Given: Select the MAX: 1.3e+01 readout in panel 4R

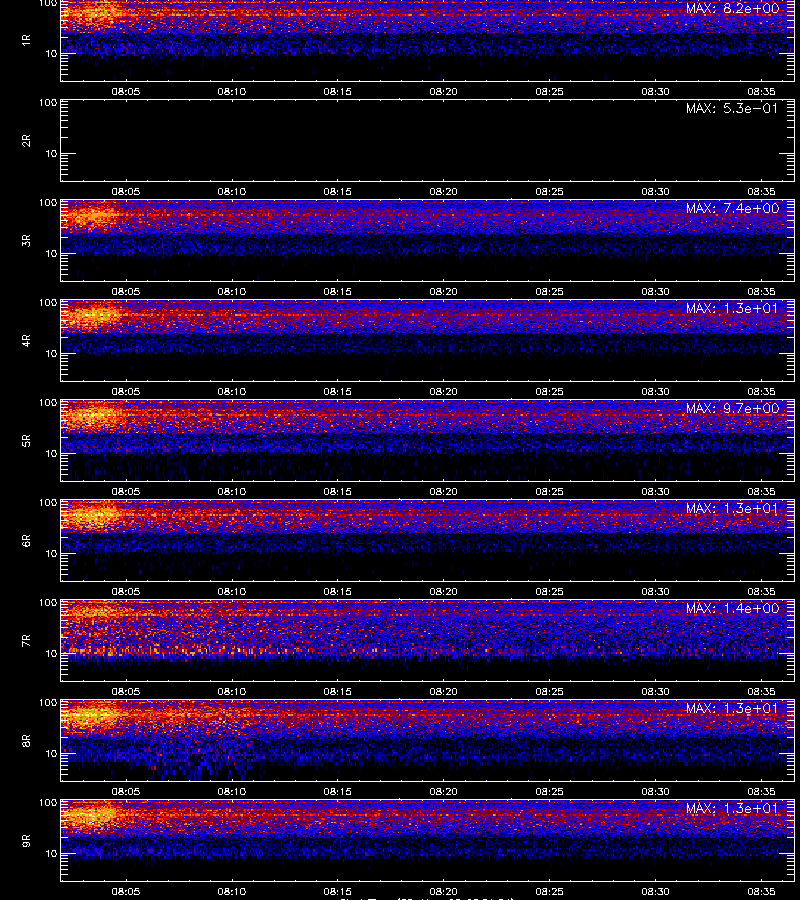Looking at the screenshot, I should coord(732,308).
